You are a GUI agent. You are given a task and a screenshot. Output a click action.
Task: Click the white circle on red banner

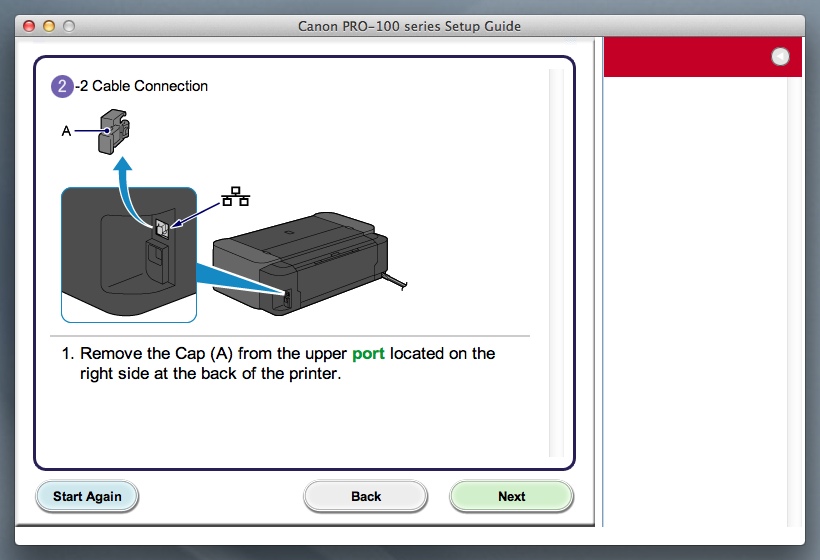[x=781, y=58]
